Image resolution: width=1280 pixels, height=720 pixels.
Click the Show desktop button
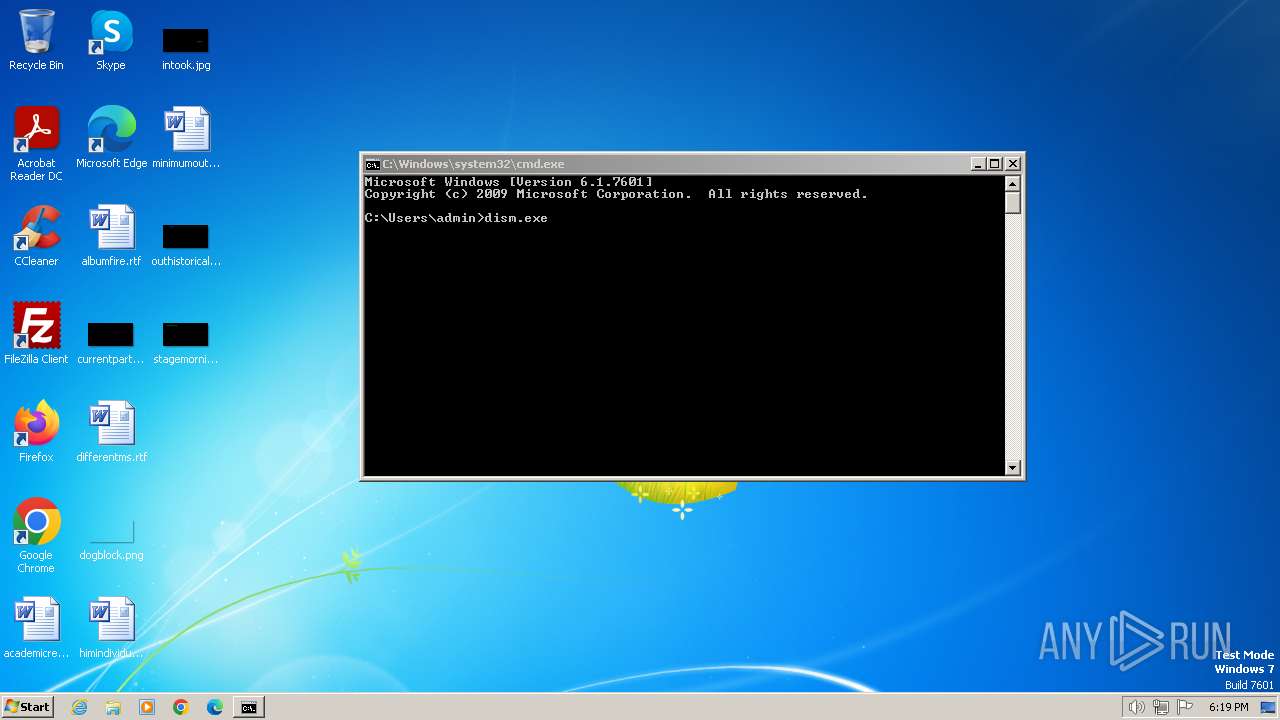[1269, 707]
